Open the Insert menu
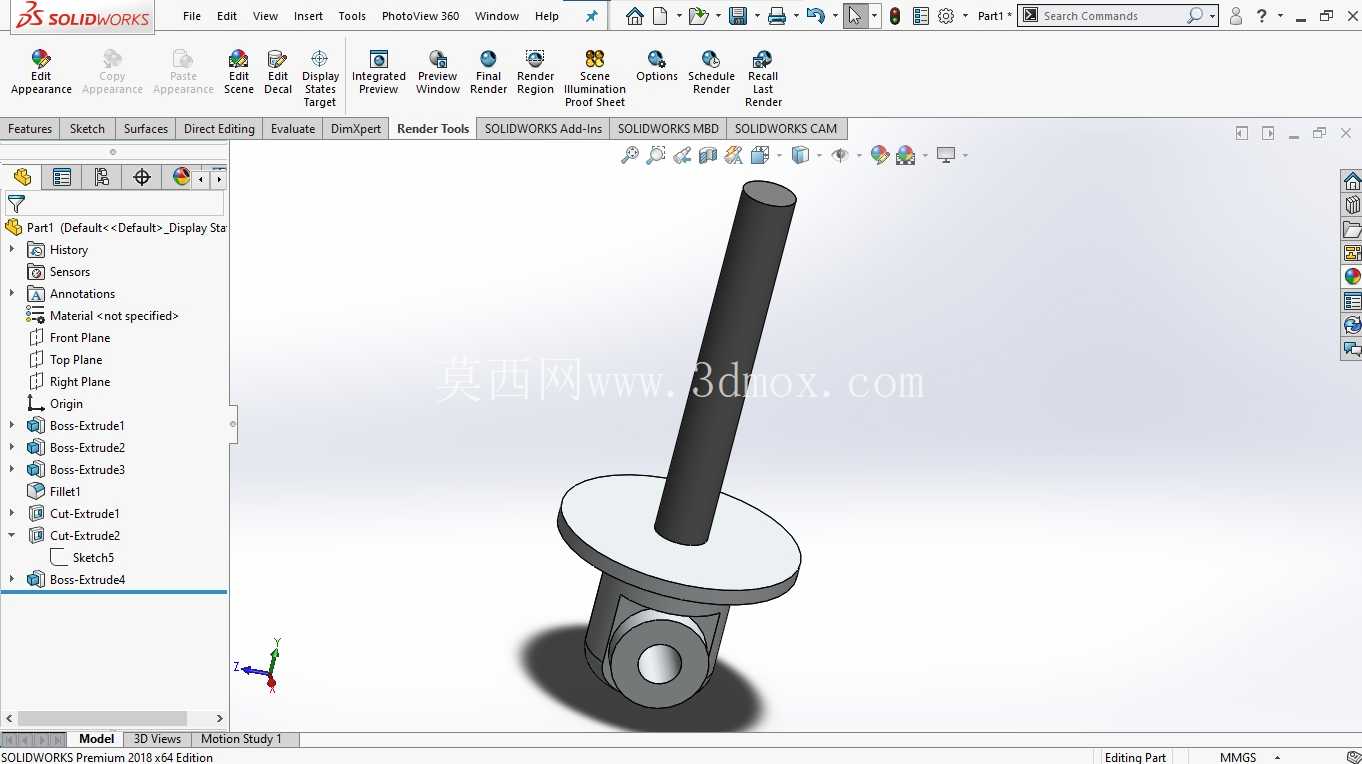 click(308, 16)
